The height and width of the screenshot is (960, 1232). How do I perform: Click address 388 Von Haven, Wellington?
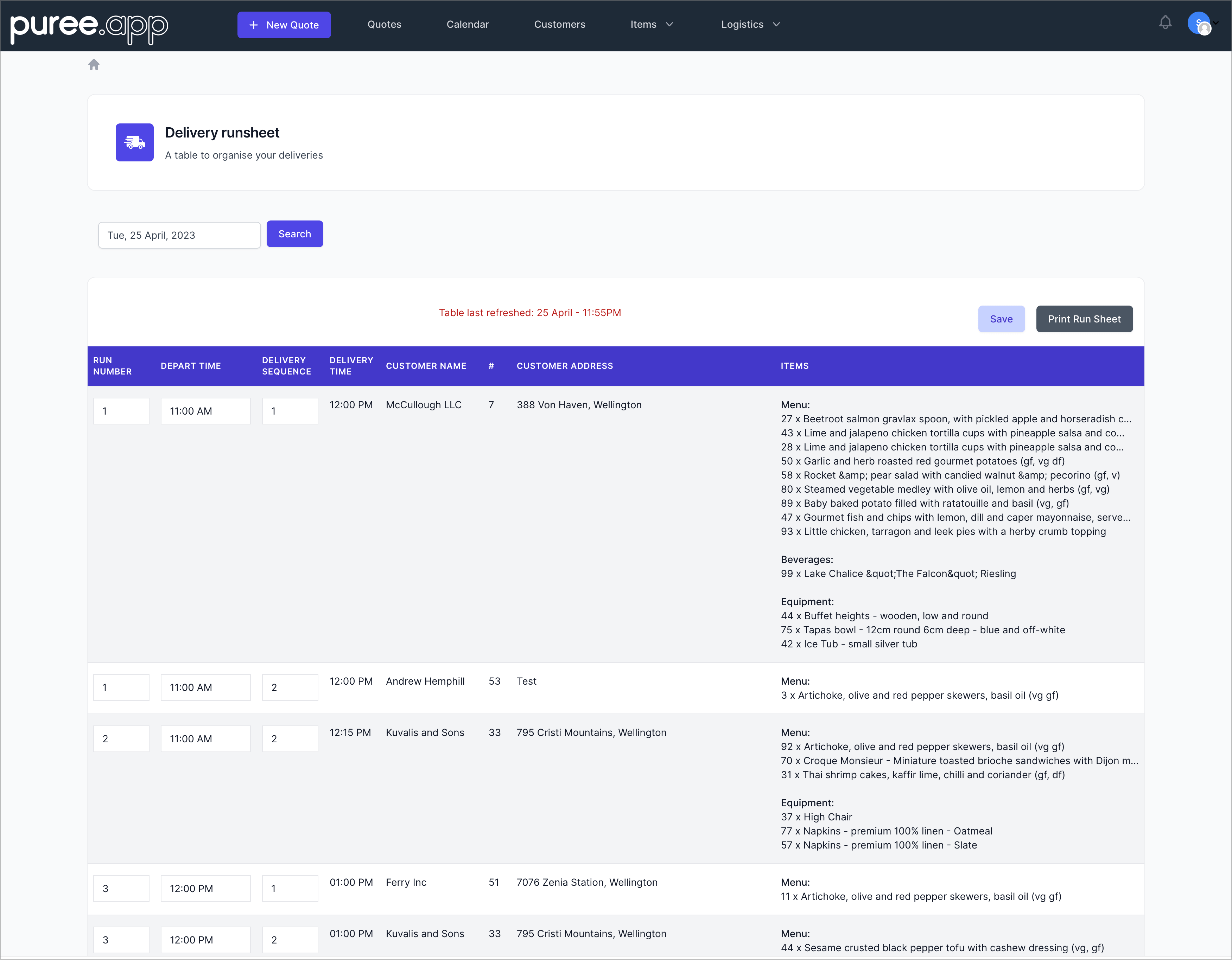pyautogui.click(x=579, y=405)
